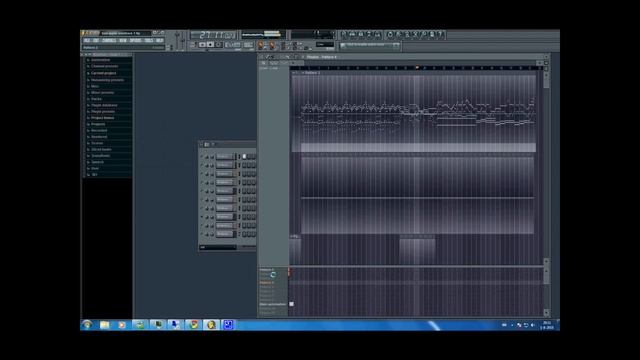Image resolution: width=640 pixels, height=360 pixels.
Task: Open the Step Sequencer channel filter dropdown
Action: [x=218, y=247]
